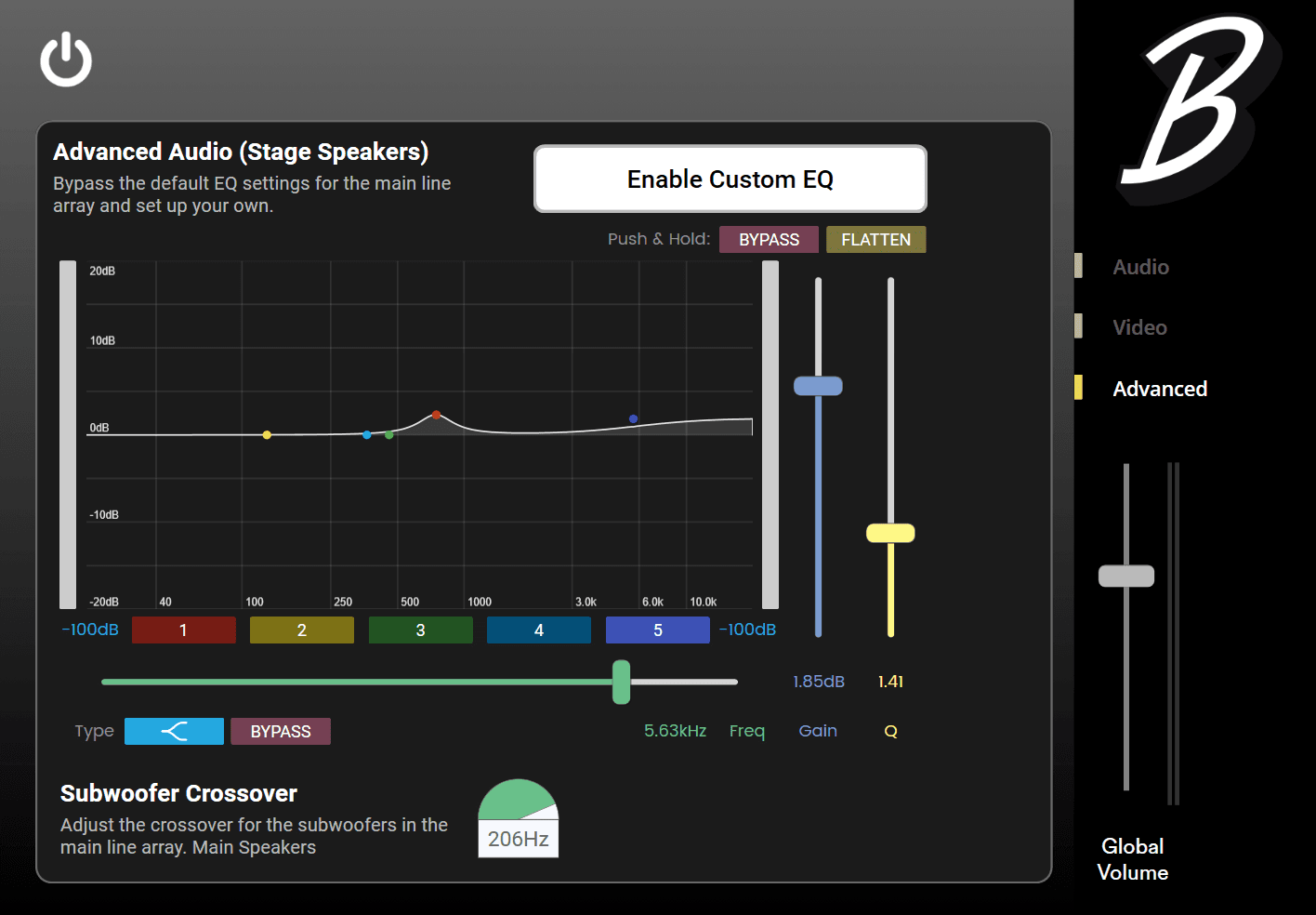Click the Global Volume slider handle

click(1126, 576)
